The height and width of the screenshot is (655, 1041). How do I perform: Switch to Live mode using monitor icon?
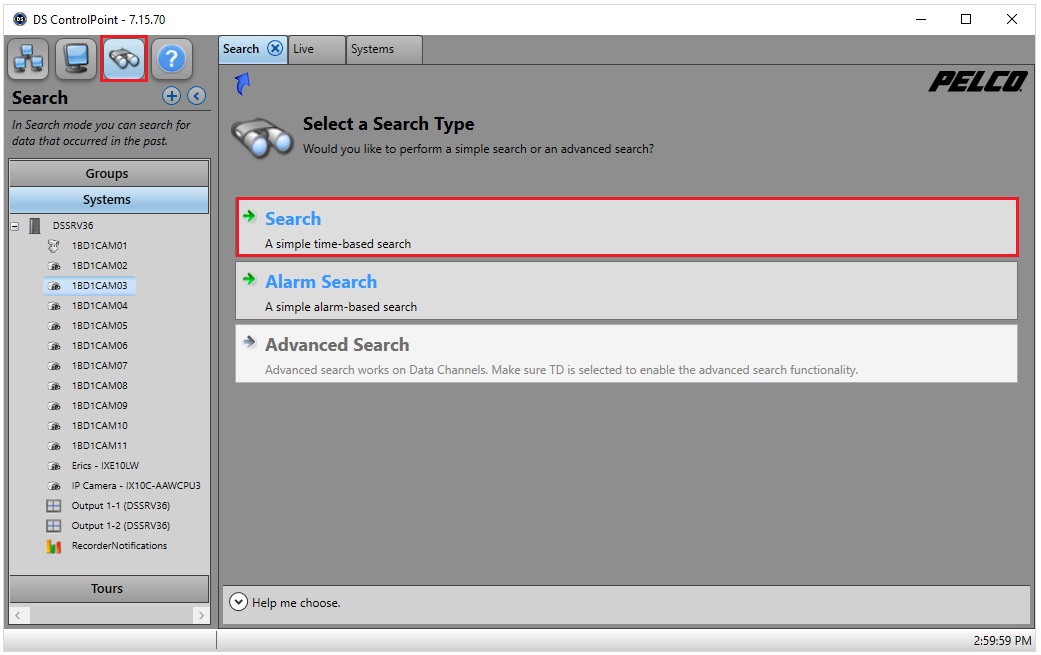[x=76, y=58]
